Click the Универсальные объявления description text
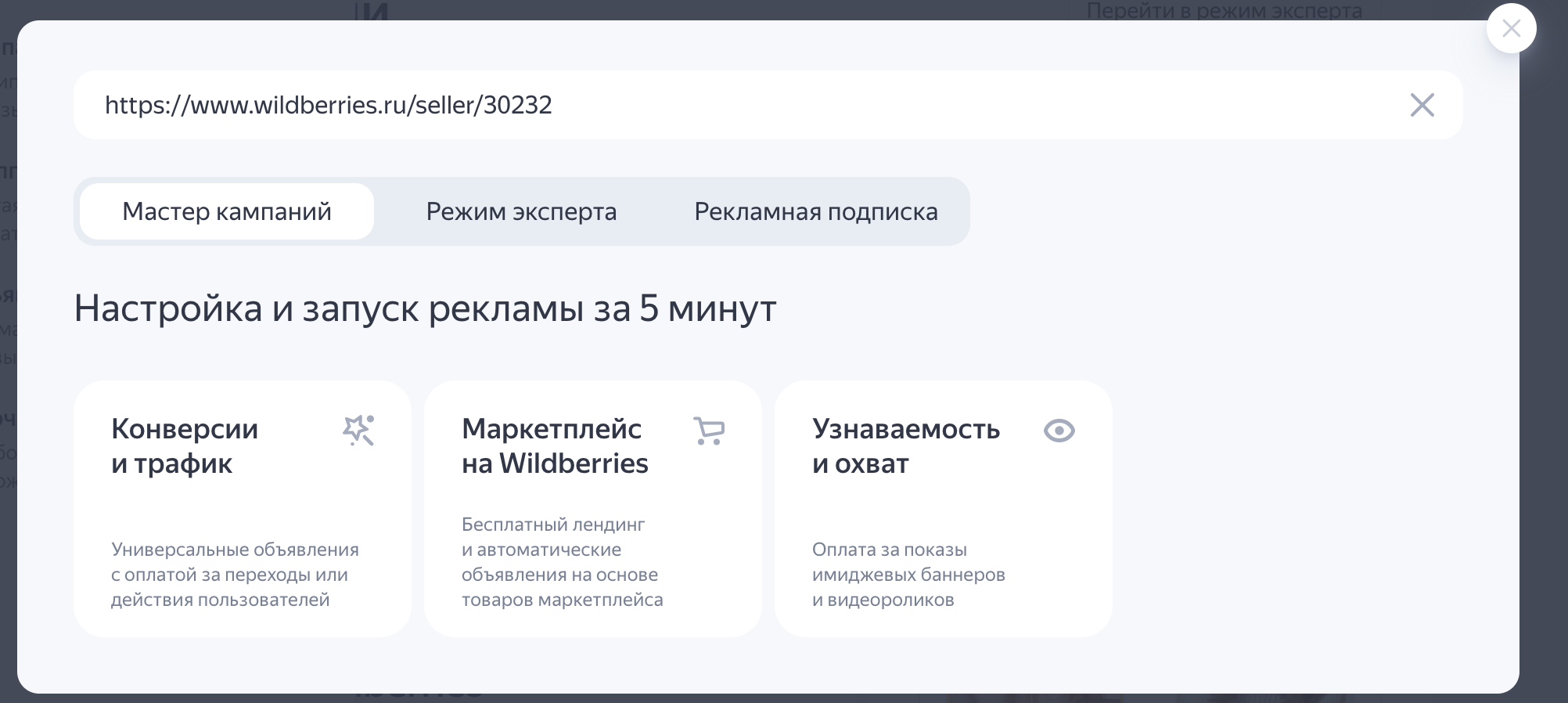Viewport: 1568px width, 703px height. pos(235,575)
